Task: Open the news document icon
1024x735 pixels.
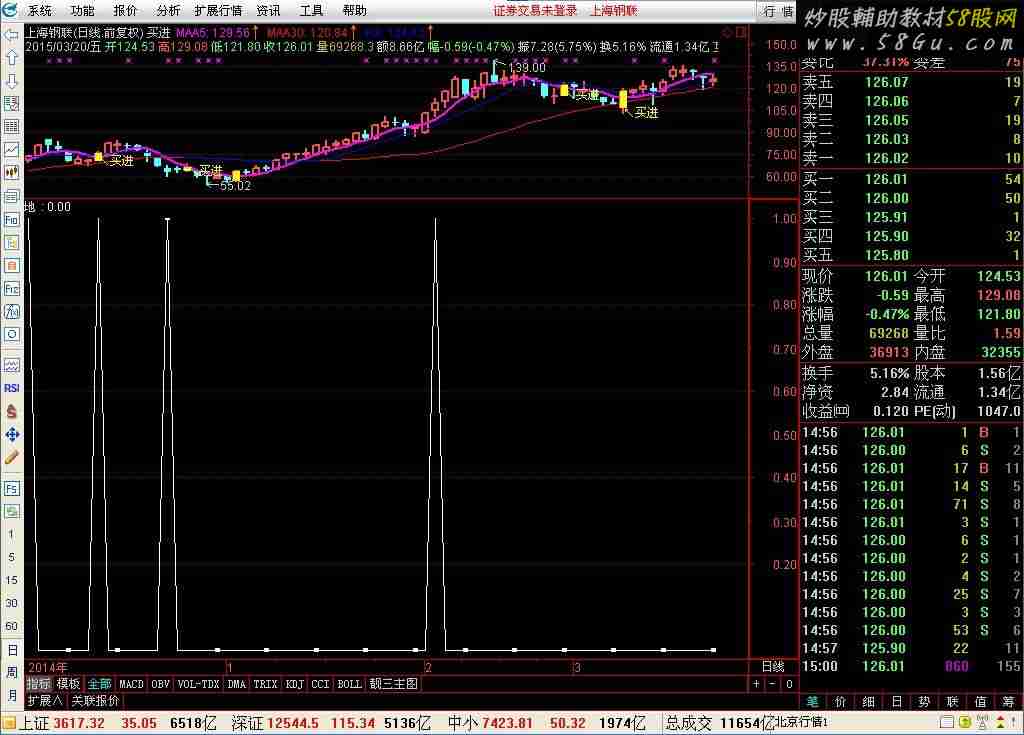Action: click(11, 196)
